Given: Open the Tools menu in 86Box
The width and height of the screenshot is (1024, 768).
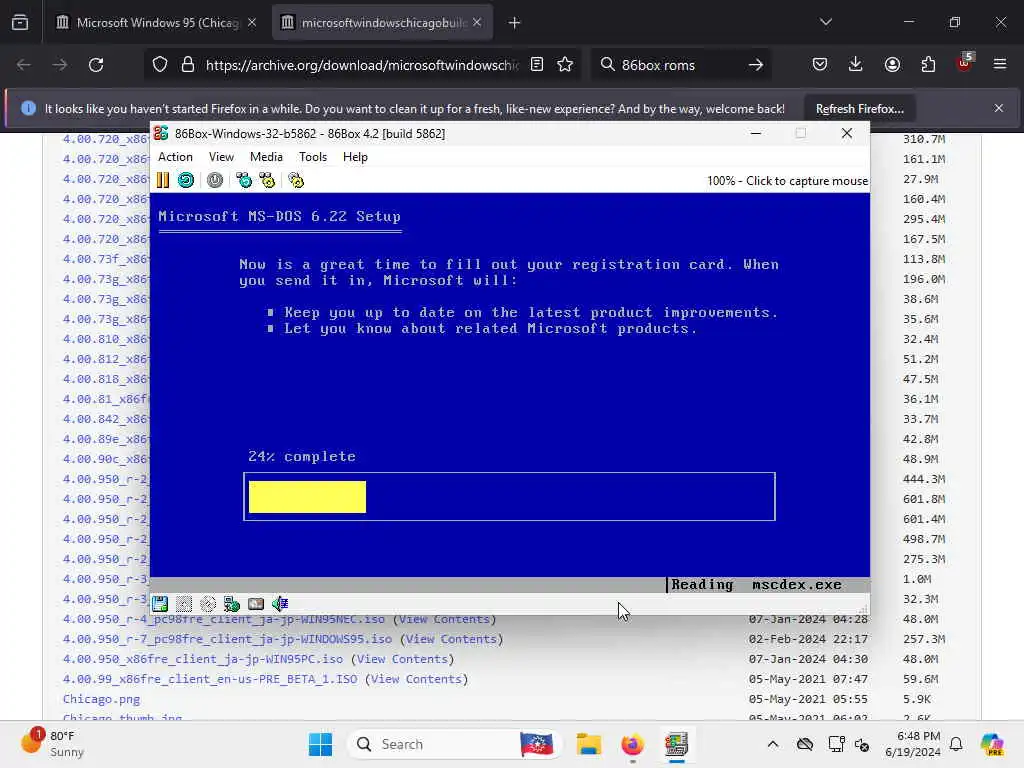Looking at the screenshot, I should [x=313, y=157].
